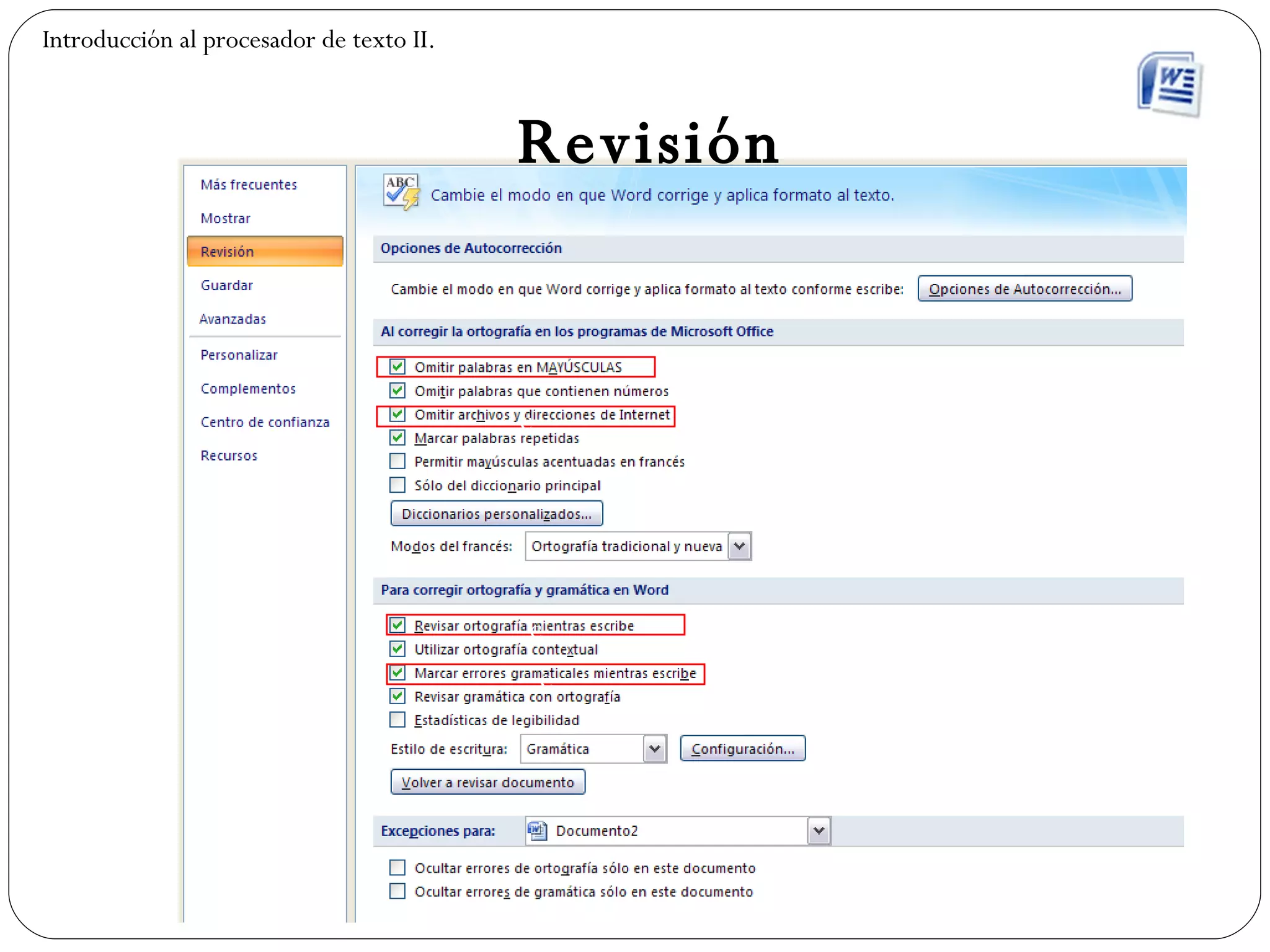Check Ocultar errores de ortografía sólo en este documento
Screen dimensions: 1270x952
[397, 867]
